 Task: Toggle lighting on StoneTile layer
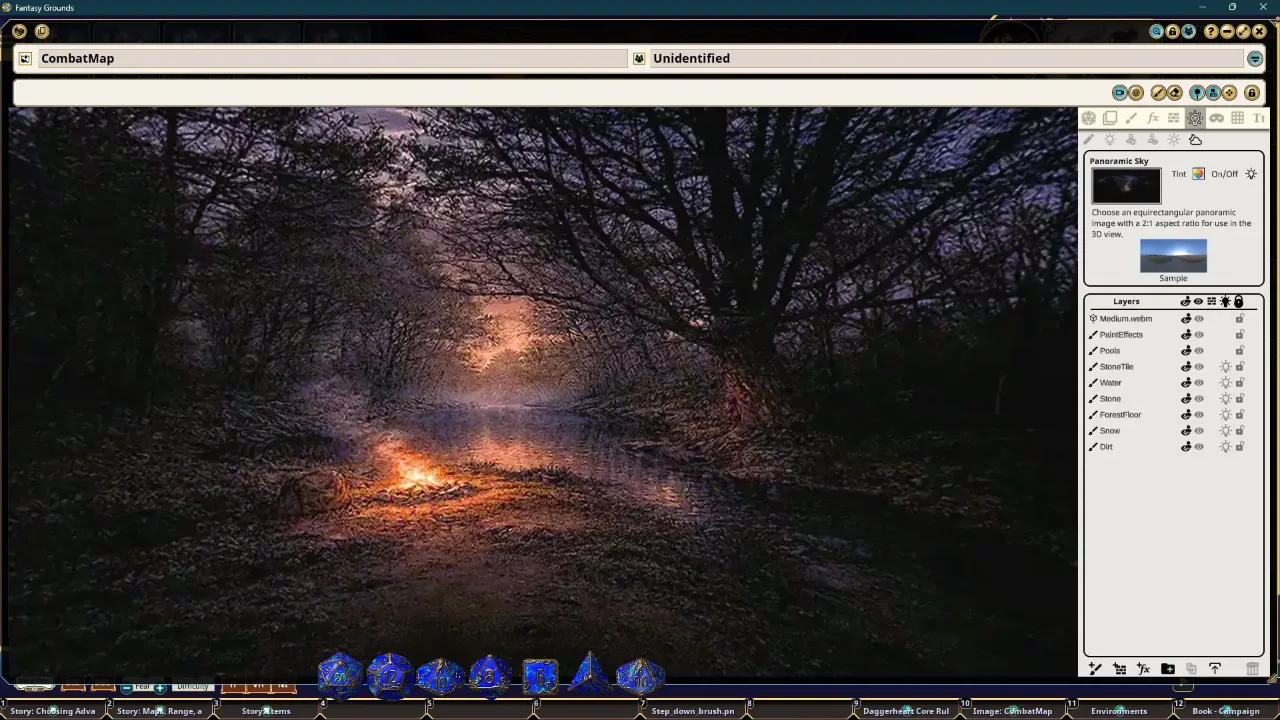1225,367
